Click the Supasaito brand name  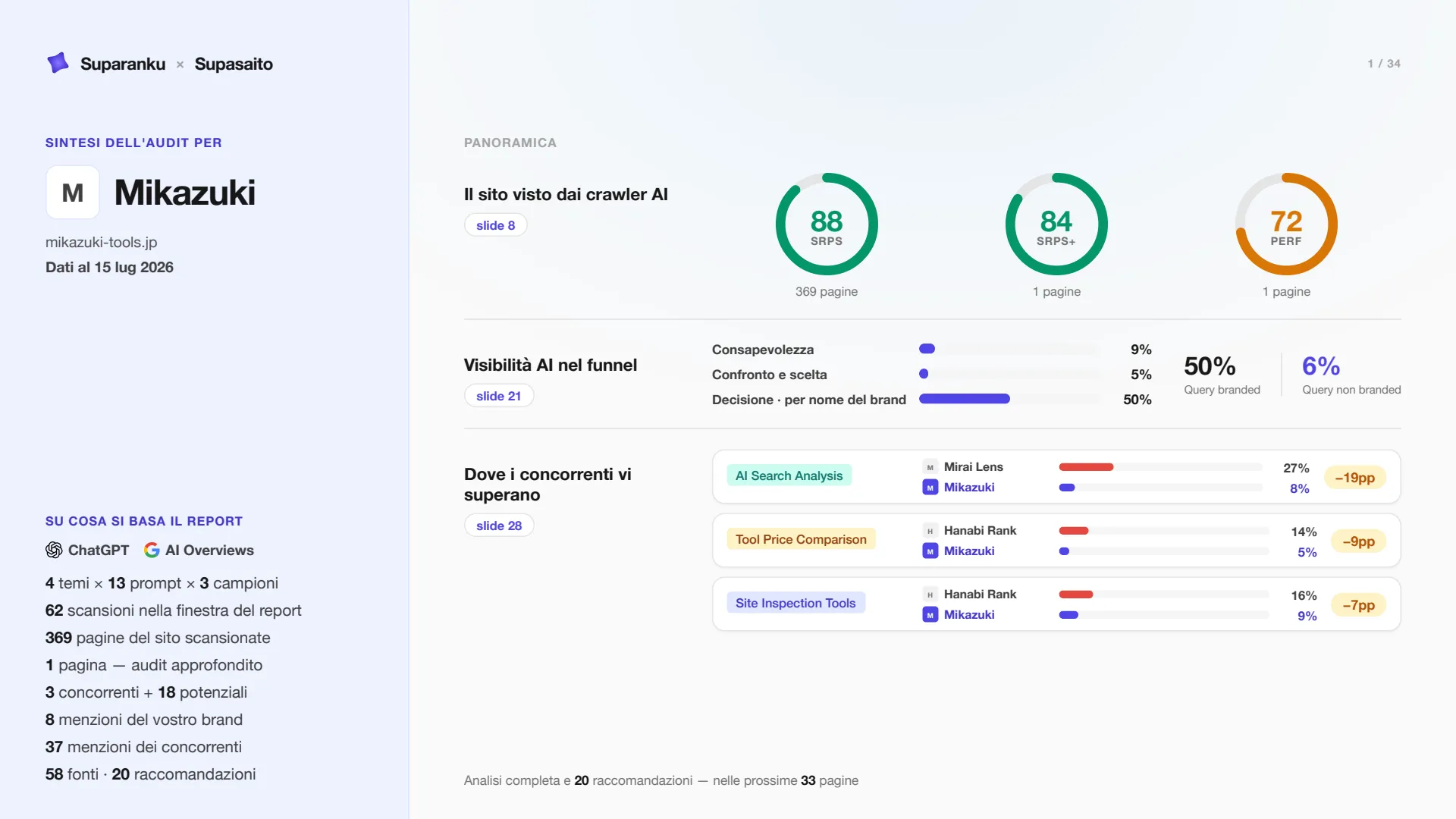point(234,64)
